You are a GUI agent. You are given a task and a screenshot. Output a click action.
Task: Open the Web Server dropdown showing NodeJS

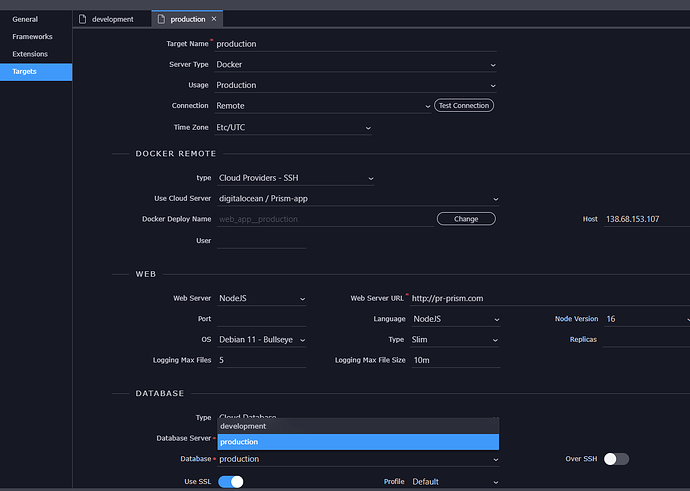[x=261, y=299]
